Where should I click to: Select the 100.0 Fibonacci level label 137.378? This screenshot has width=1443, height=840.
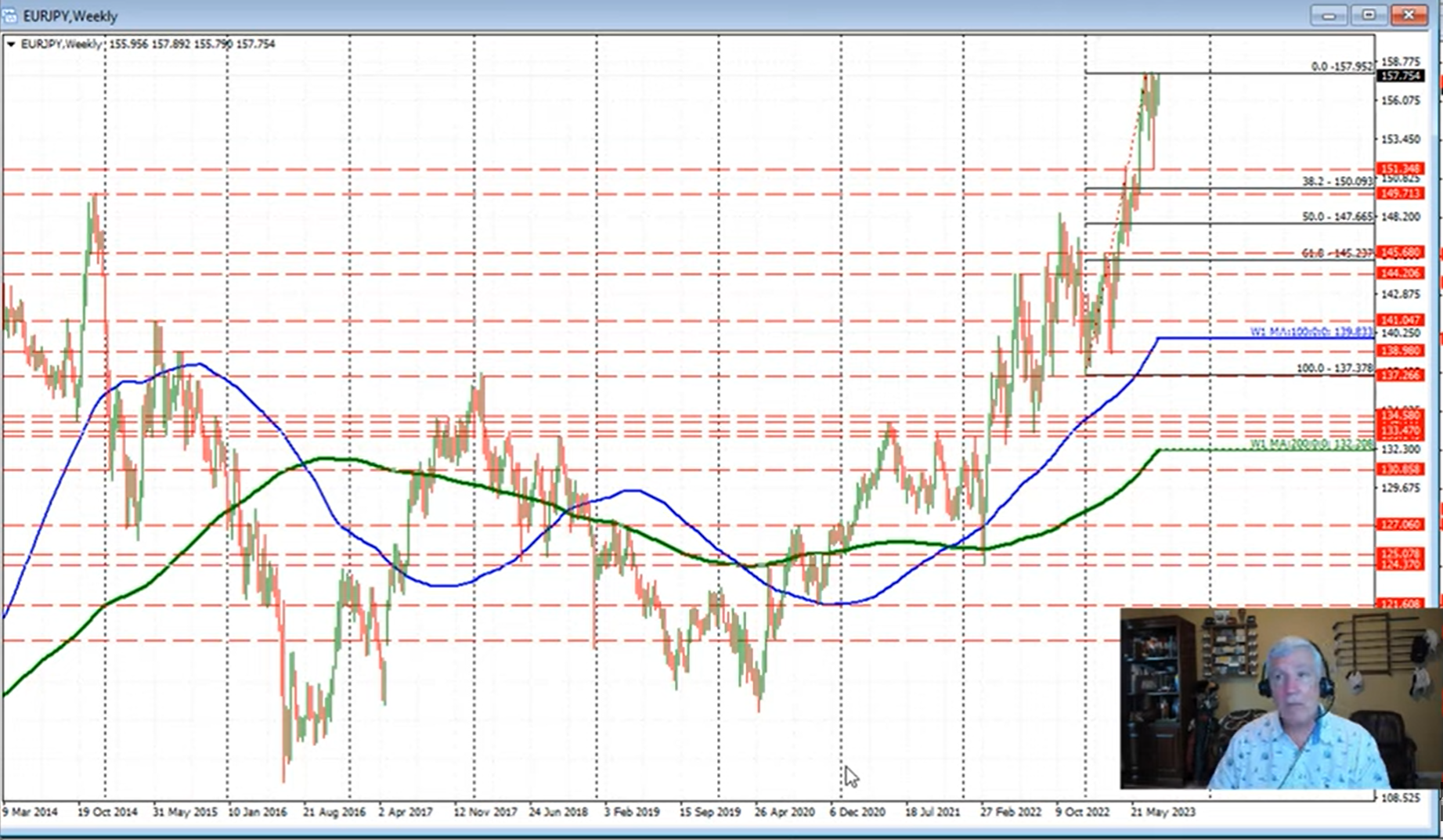point(1334,368)
